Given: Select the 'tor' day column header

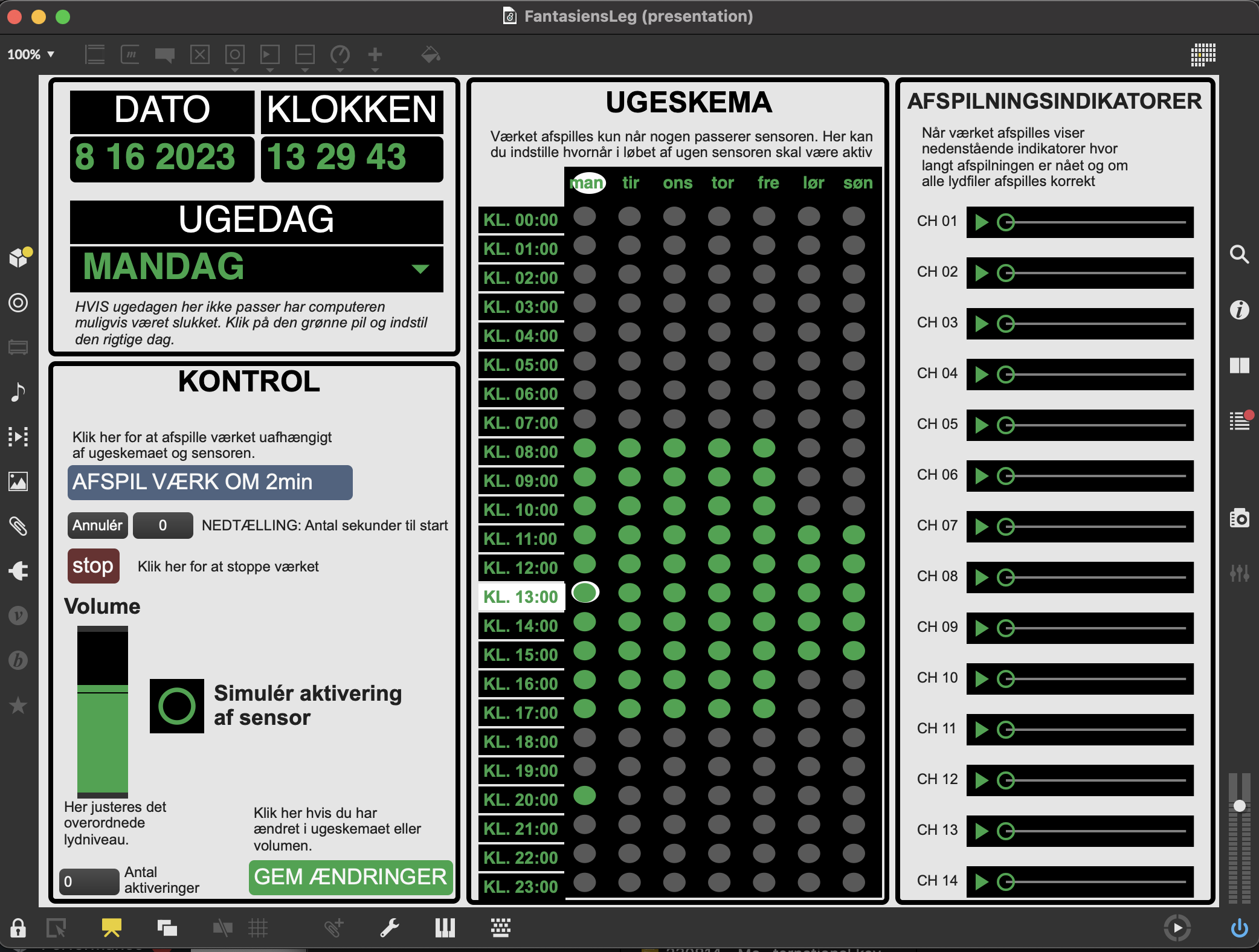Looking at the screenshot, I should point(723,182).
